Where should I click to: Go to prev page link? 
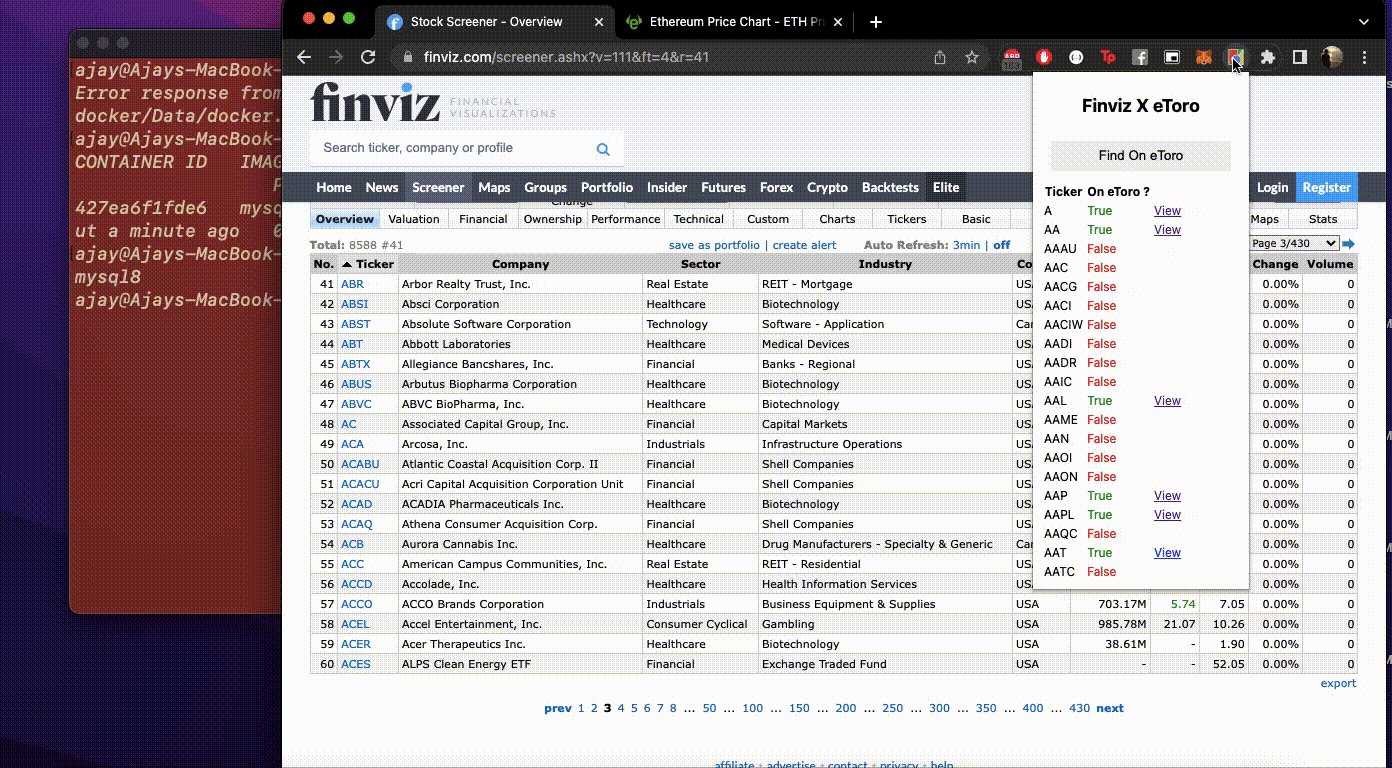point(558,708)
